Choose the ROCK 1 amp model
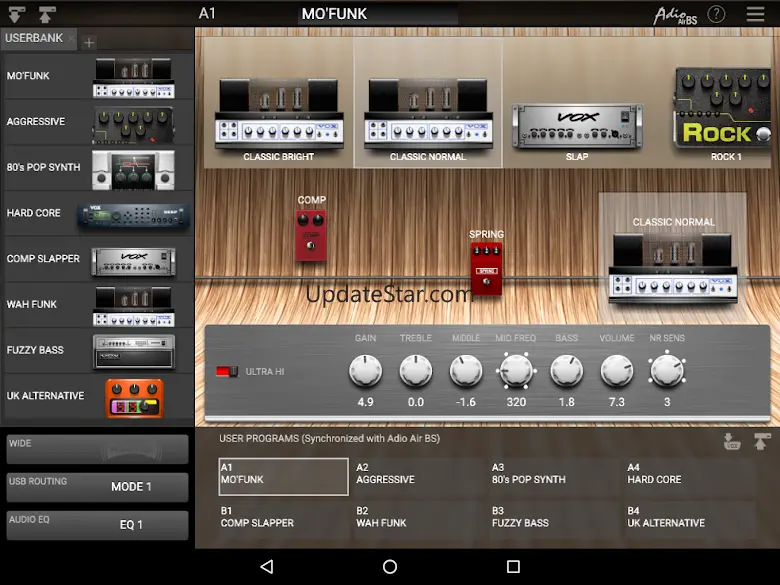780x585 pixels. coord(726,108)
